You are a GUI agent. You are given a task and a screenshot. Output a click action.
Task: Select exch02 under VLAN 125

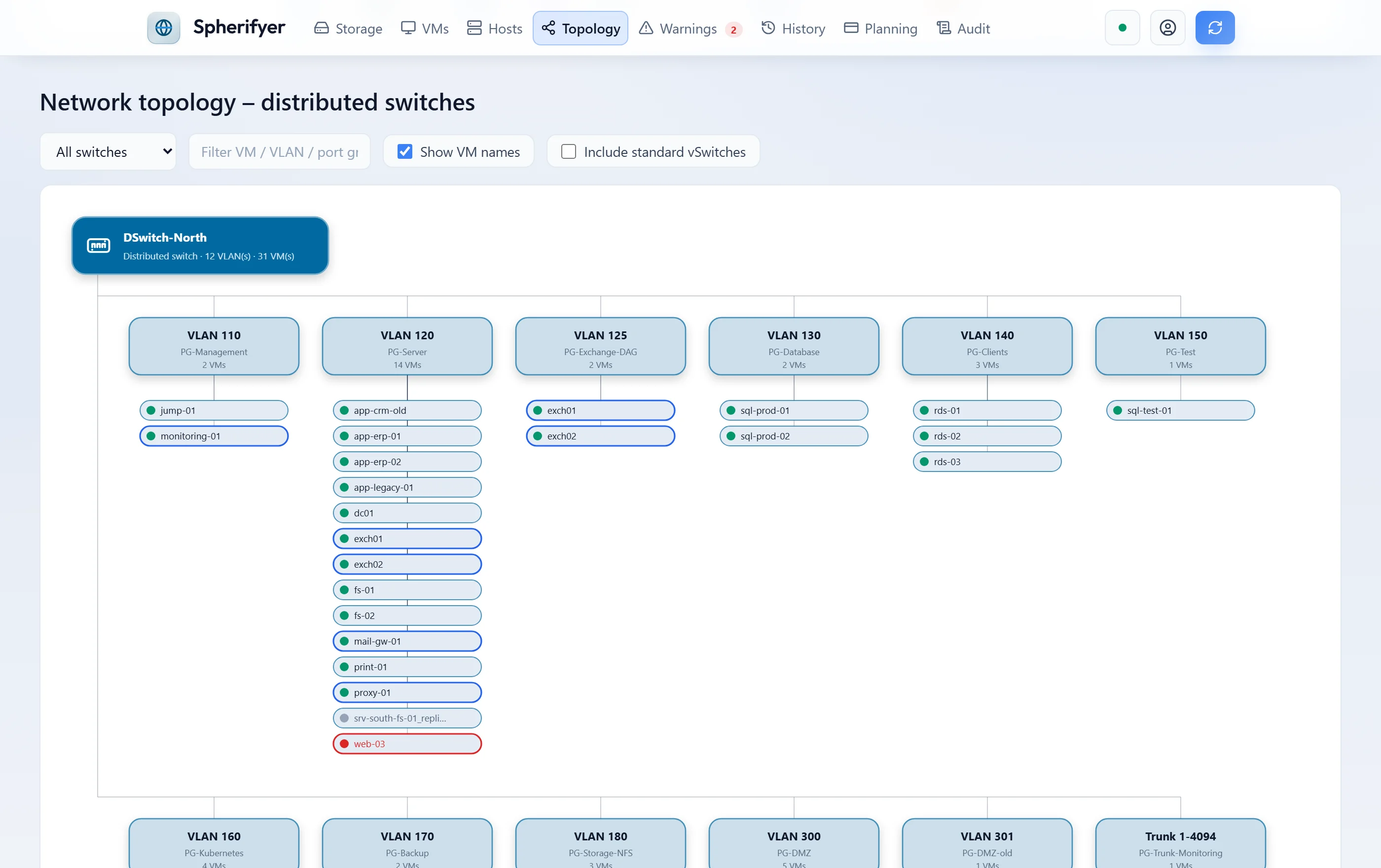point(600,435)
